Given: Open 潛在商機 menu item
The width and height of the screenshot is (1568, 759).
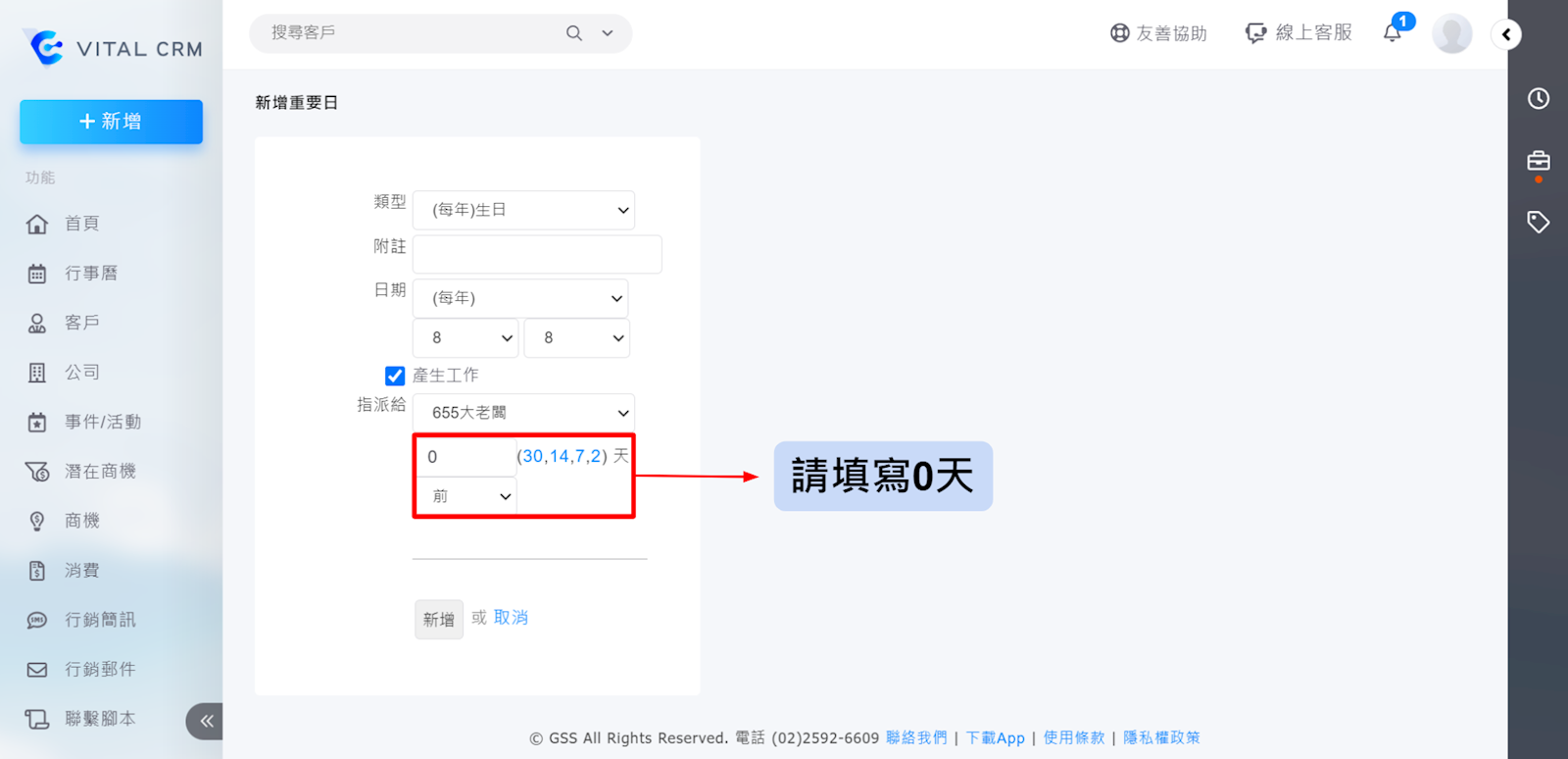Looking at the screenshot, I should pyautogui.click(x=99, y=472).
